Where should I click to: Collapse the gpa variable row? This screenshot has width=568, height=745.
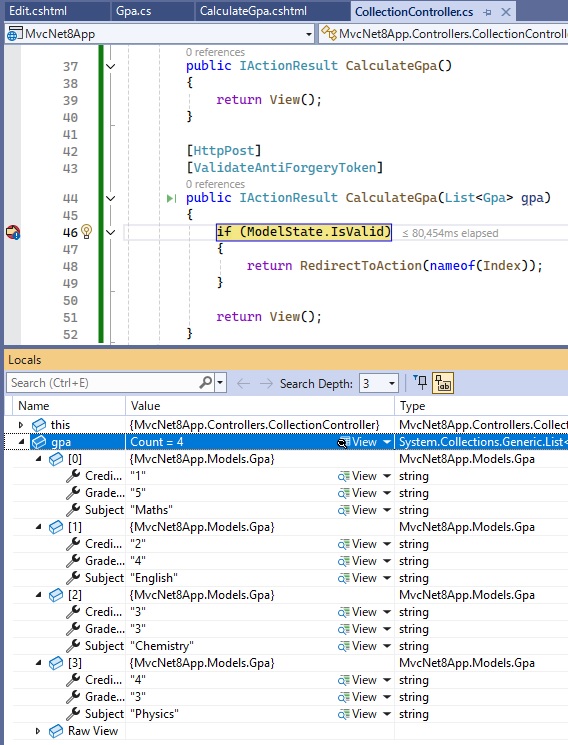21,442
